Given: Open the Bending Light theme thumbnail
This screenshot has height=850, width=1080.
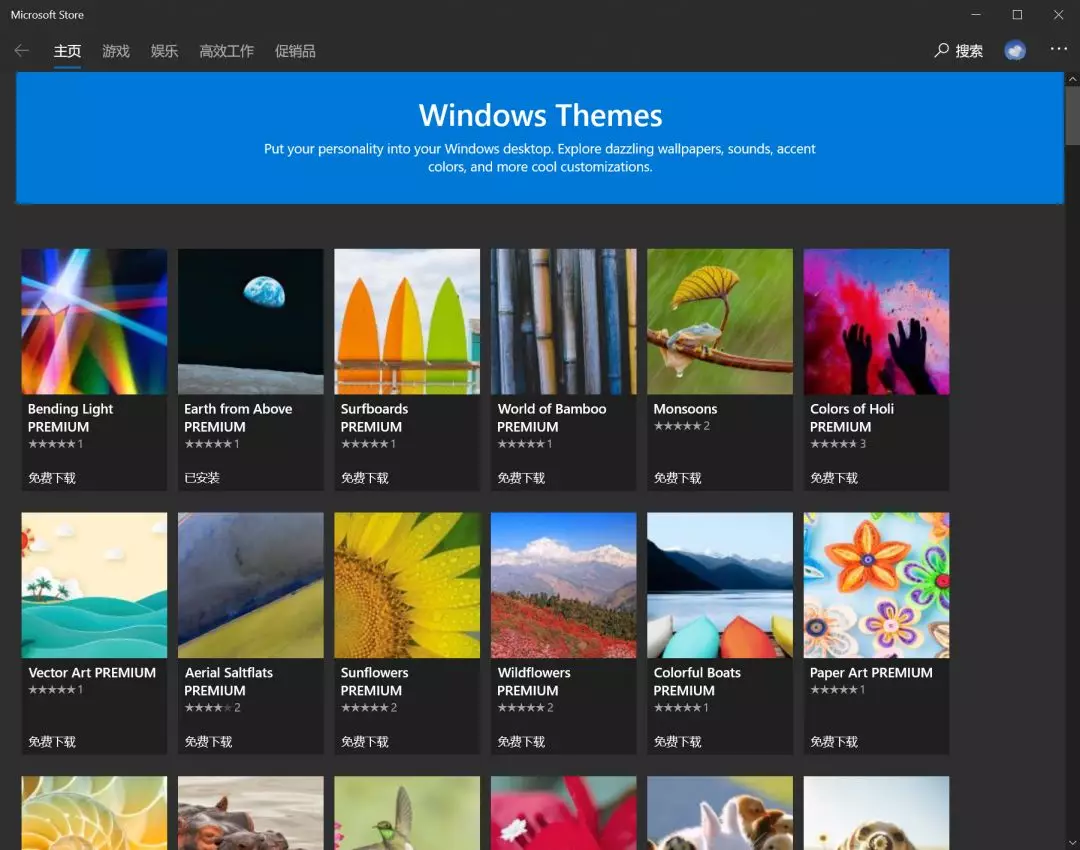Looking at the screenshot, I should [x=94, y=322].
